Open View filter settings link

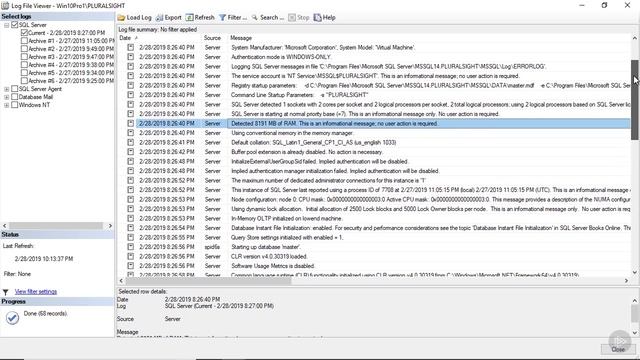[36, 291]
